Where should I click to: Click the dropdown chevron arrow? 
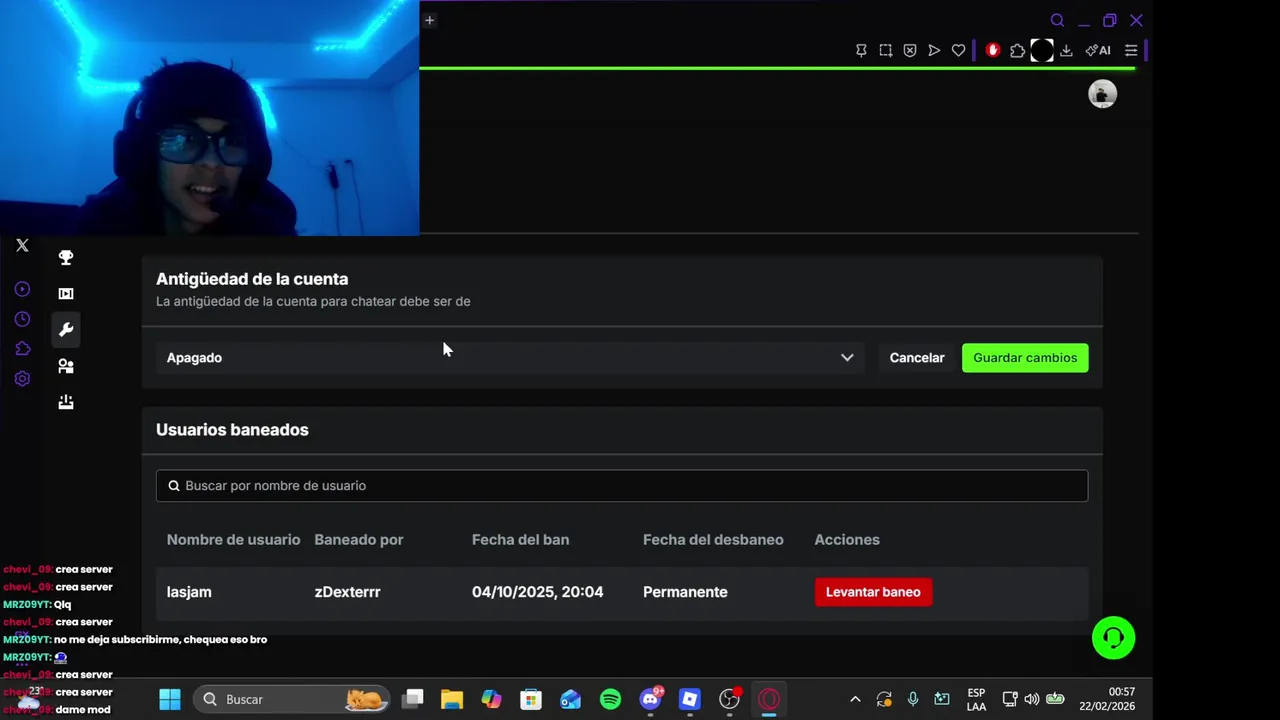click(847, 358)
